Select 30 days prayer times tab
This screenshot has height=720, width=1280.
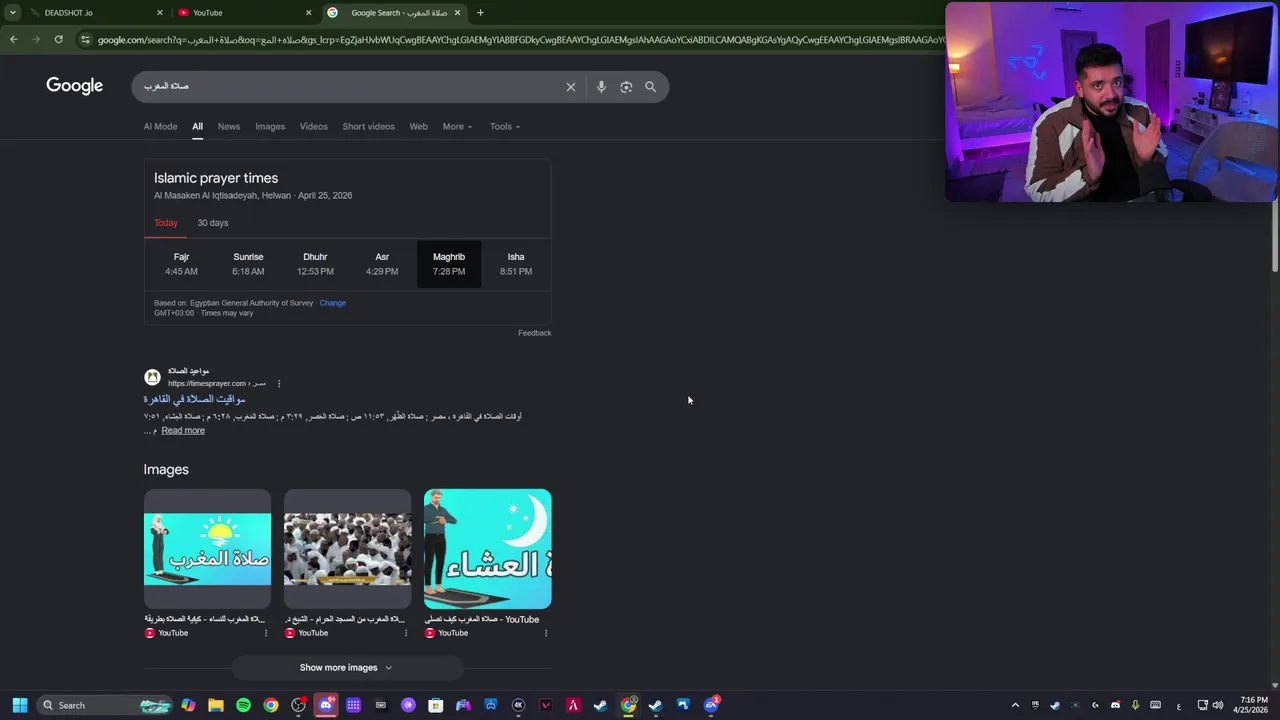(212, 223)
